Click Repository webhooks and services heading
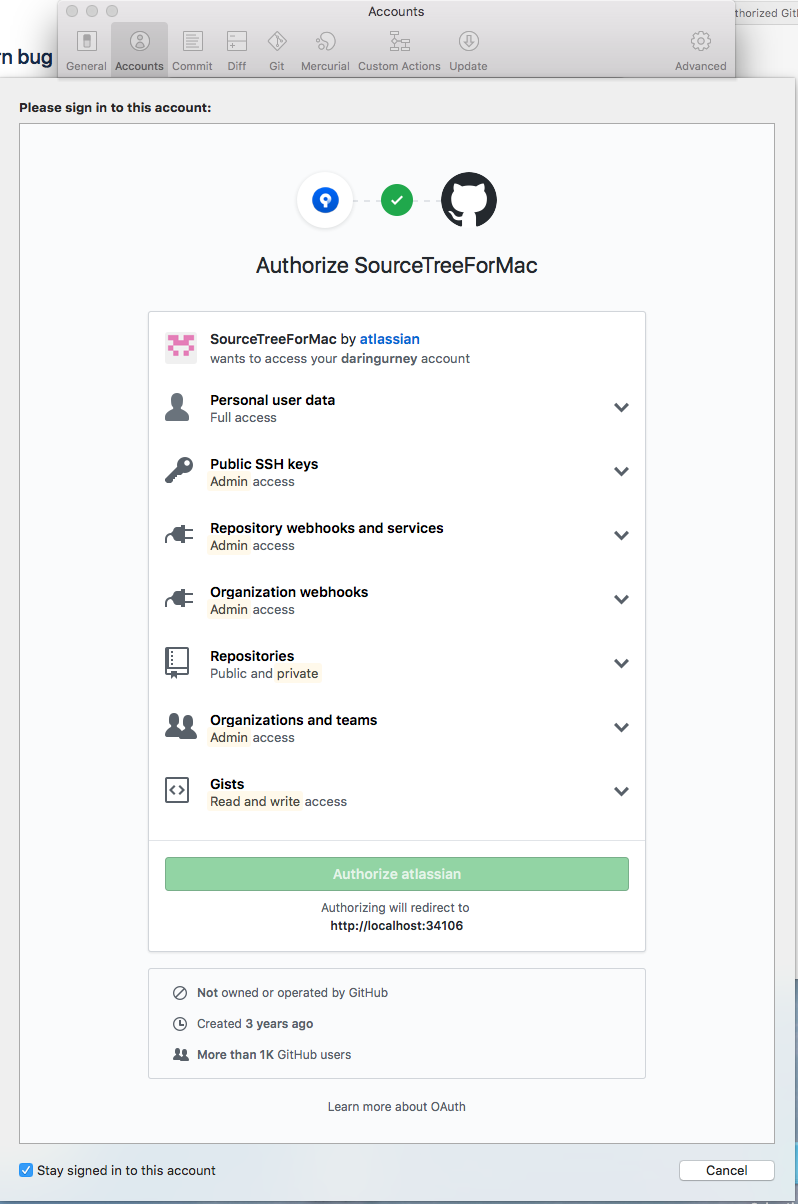 (327, 528)
